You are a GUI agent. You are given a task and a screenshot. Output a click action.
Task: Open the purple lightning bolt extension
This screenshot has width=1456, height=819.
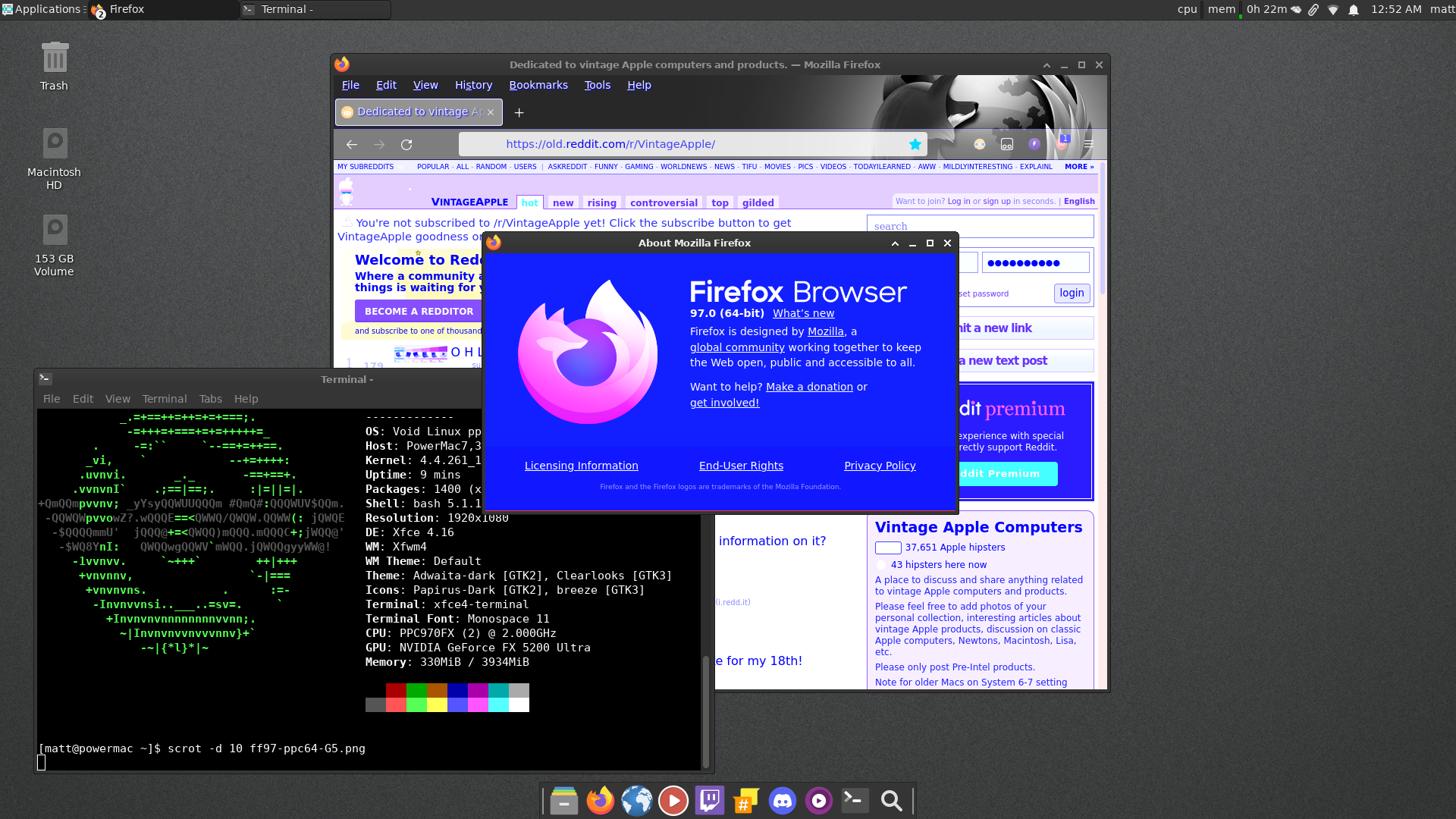coord(1034,144)
